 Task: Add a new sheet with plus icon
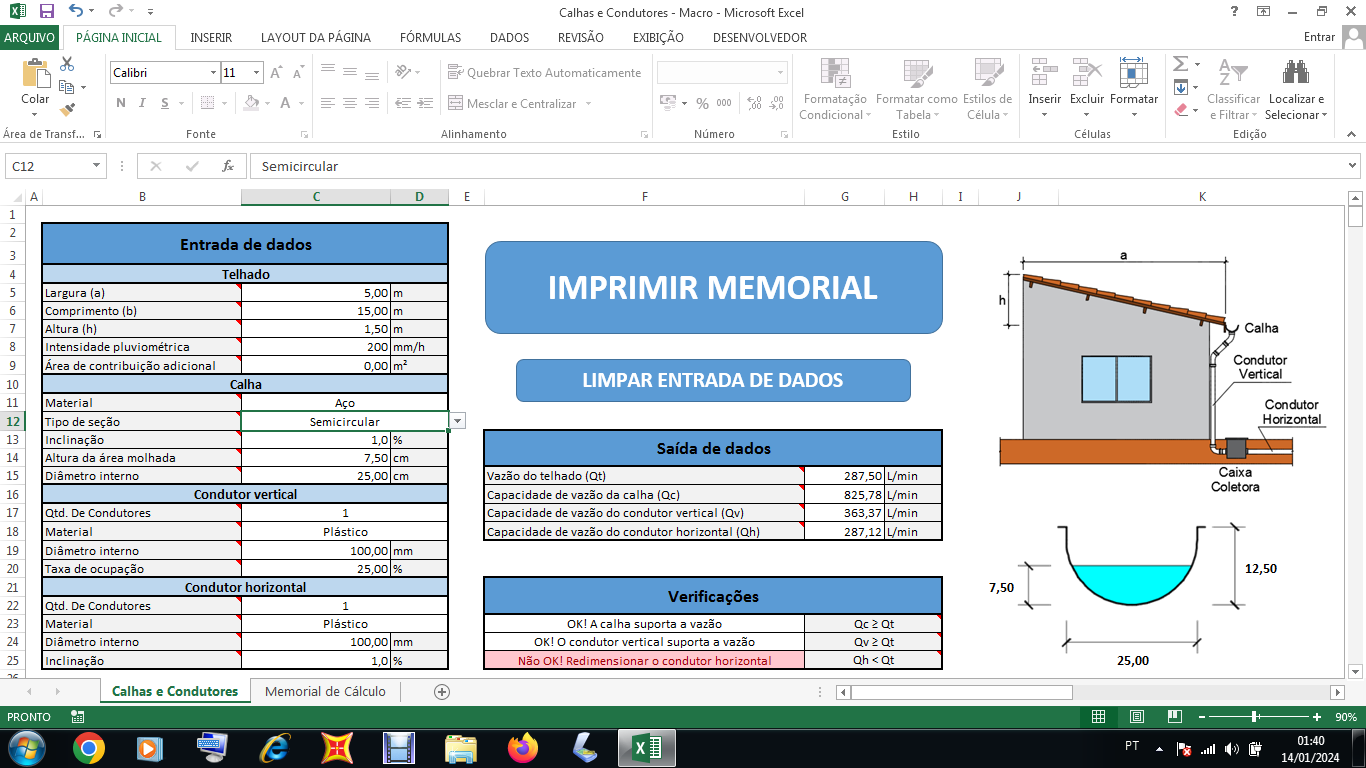point(442,691)
